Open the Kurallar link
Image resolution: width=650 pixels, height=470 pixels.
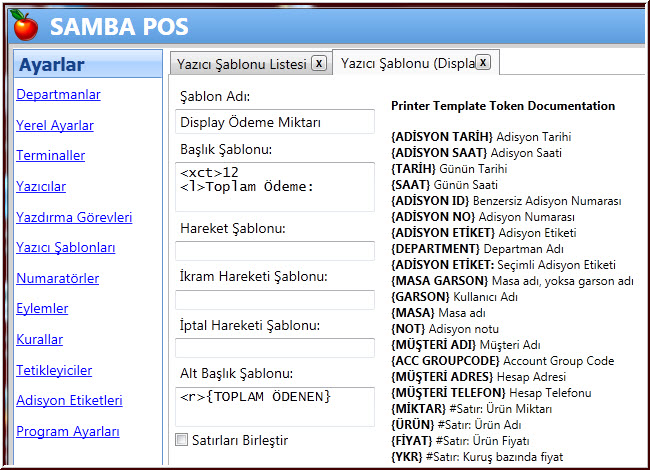pyautogui.click(x=39, y=340)
